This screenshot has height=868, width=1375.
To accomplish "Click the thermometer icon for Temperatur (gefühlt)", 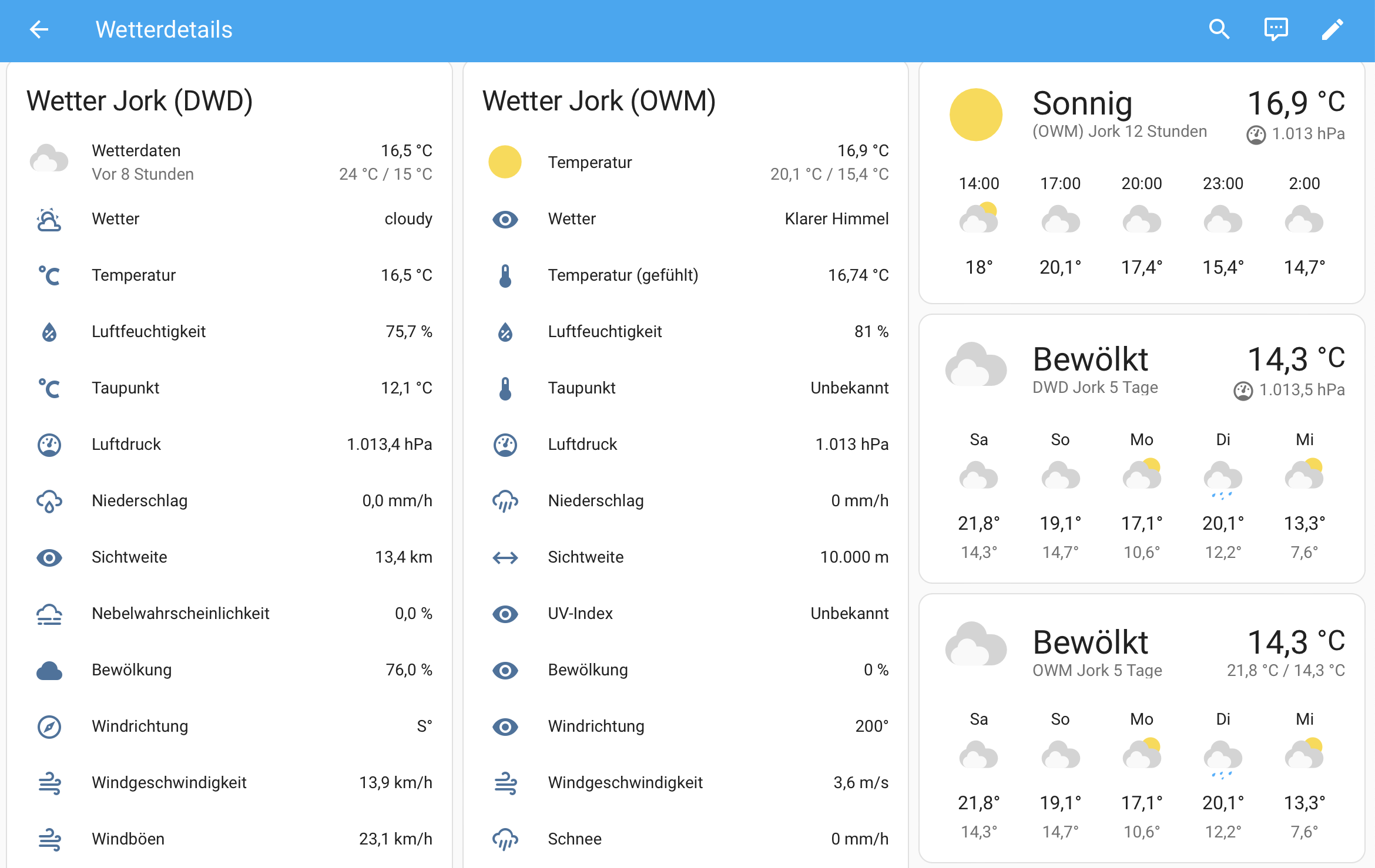I will (x=505, y=275).
